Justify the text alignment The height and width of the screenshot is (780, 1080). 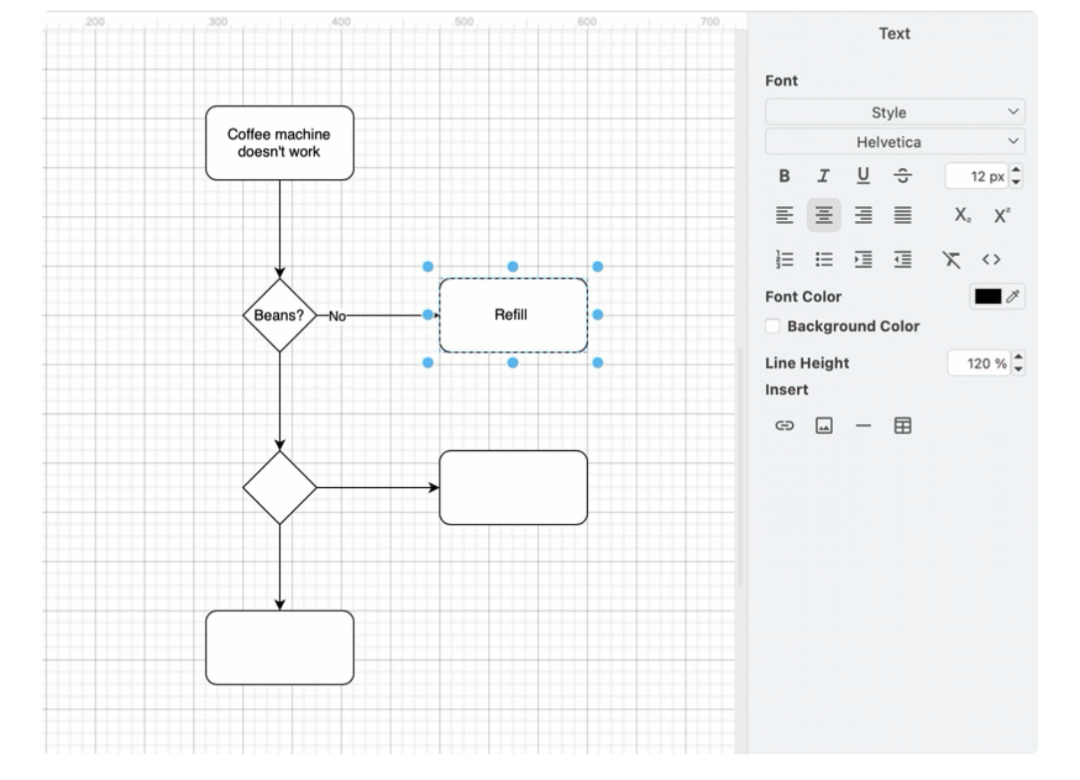(902, 215)
